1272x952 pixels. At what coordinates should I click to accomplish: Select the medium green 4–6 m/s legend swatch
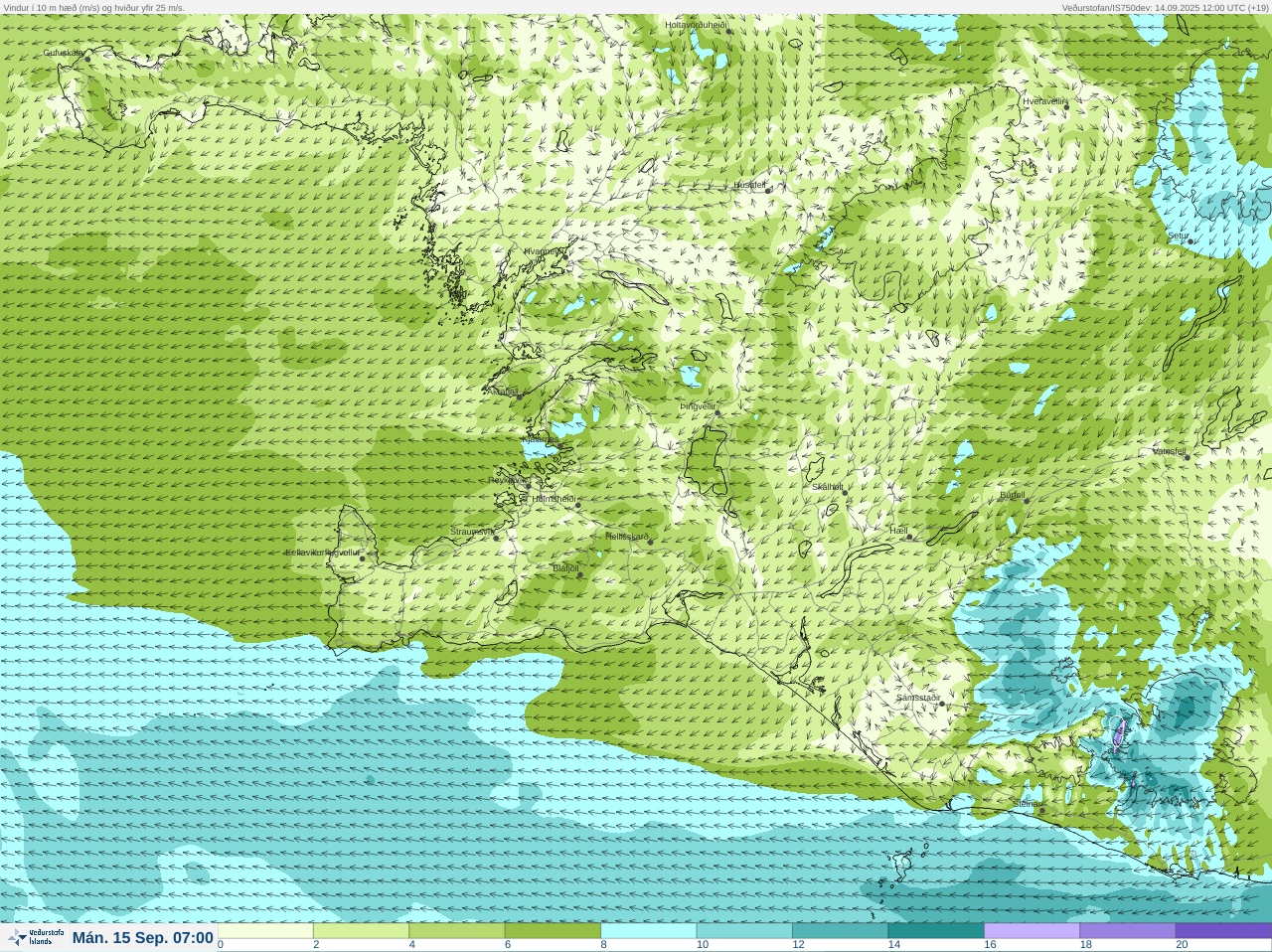point(456,931)
